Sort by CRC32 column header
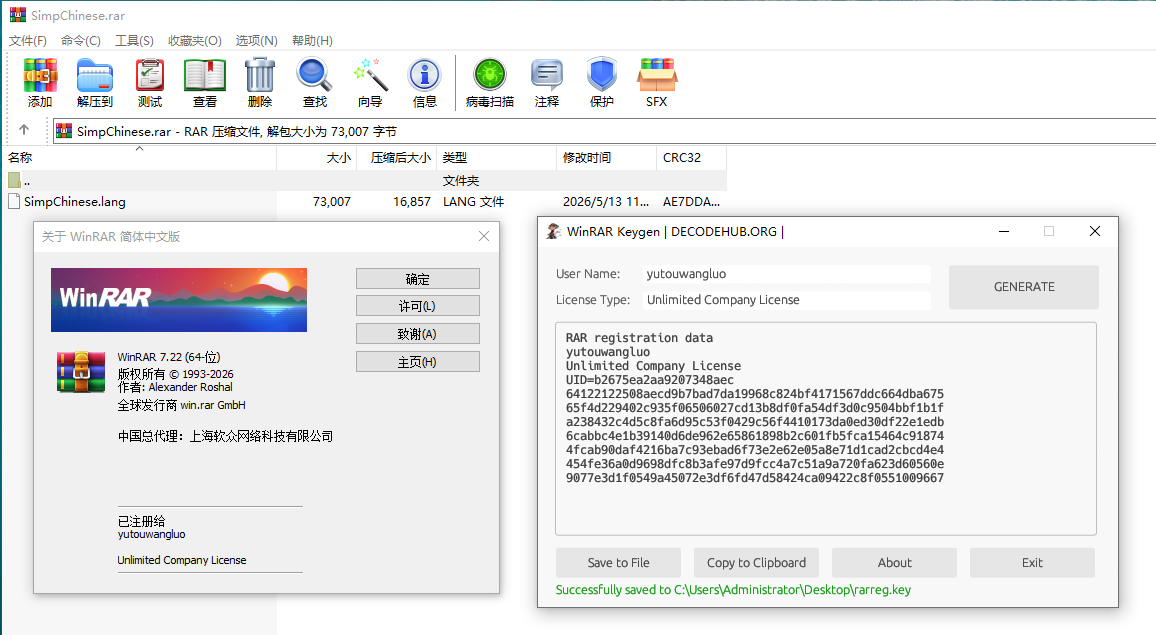Screen dimensions: 1156x635 (x=691, y=157)
